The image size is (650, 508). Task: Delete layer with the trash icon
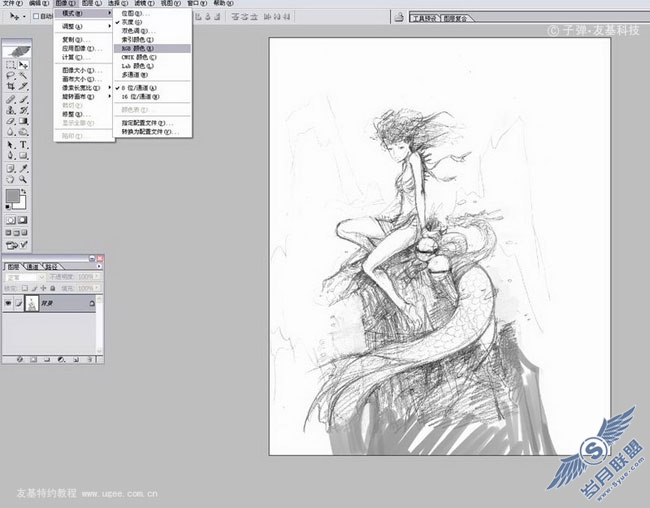[x=90, y=360]
